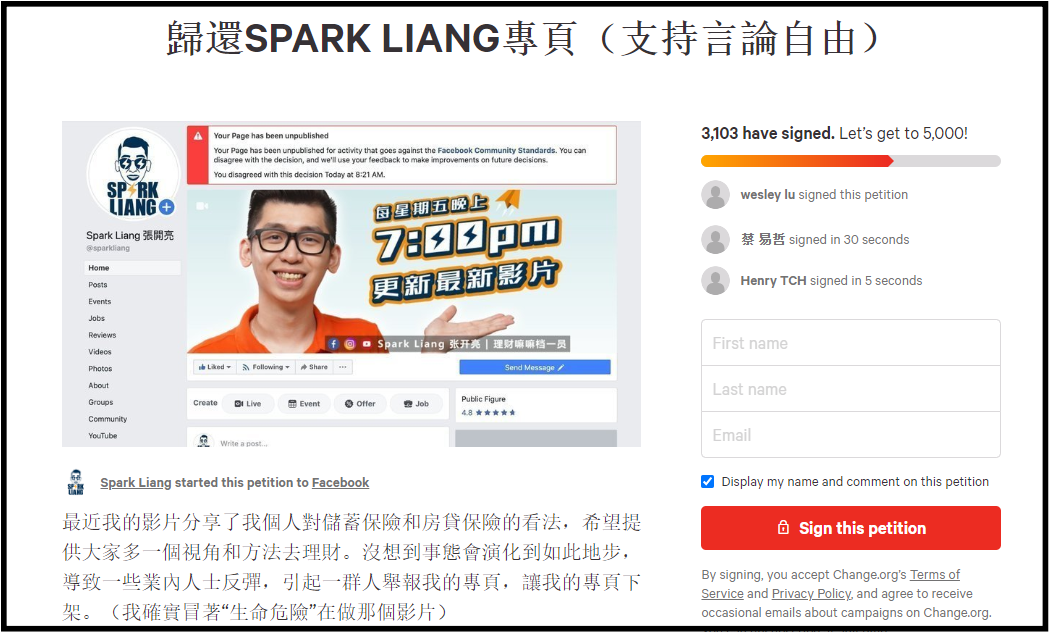The height and width of the screenshot is (633, 1049).
Task: Click the Spark Liang profile logo avatar
Action: (133, 174)
